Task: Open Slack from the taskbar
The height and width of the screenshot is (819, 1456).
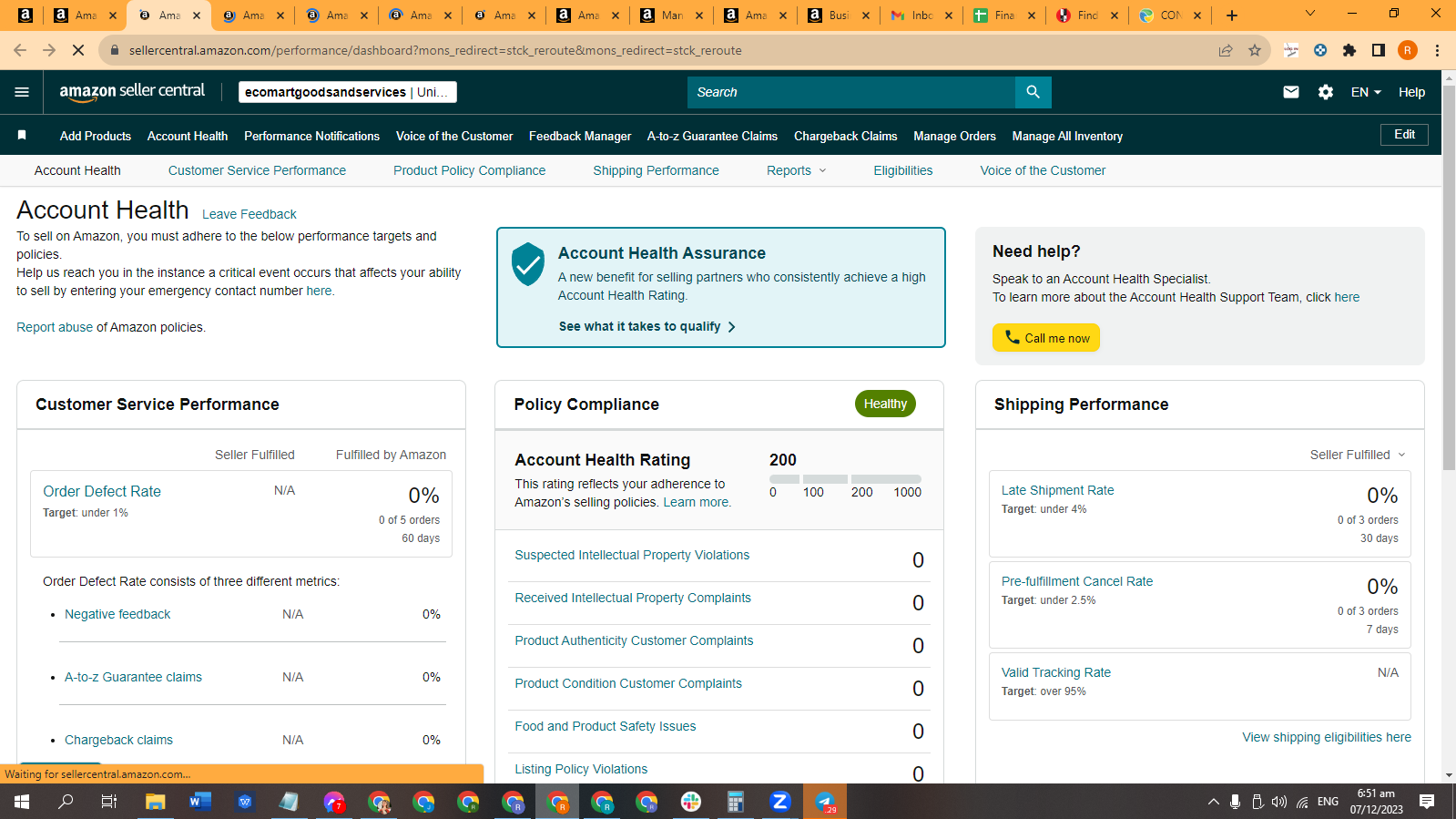Action: (x=691, y=802)
